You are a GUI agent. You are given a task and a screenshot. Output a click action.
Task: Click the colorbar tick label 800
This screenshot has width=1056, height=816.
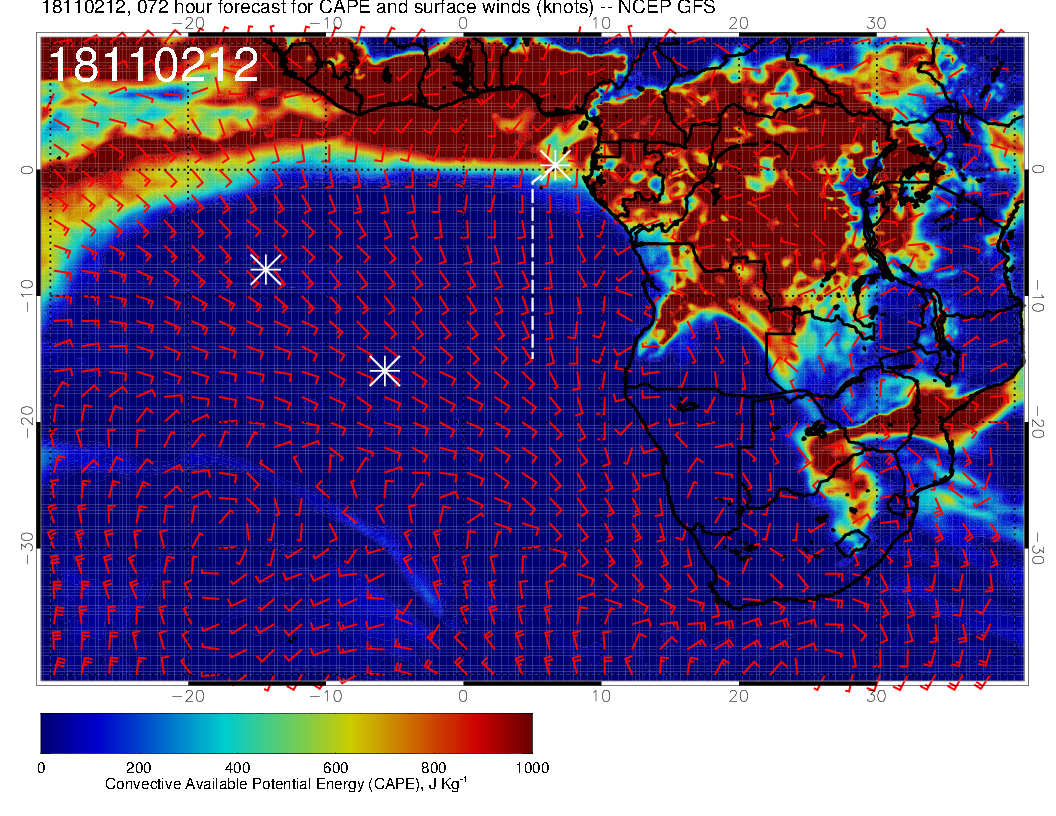coord(434,768)
